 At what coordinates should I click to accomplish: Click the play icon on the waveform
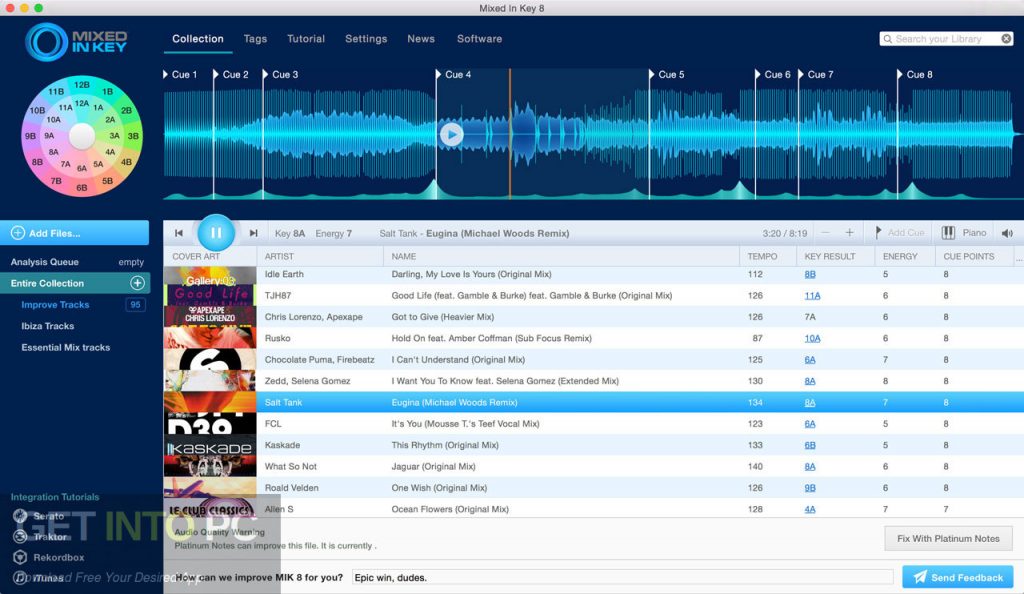[451, 134]
